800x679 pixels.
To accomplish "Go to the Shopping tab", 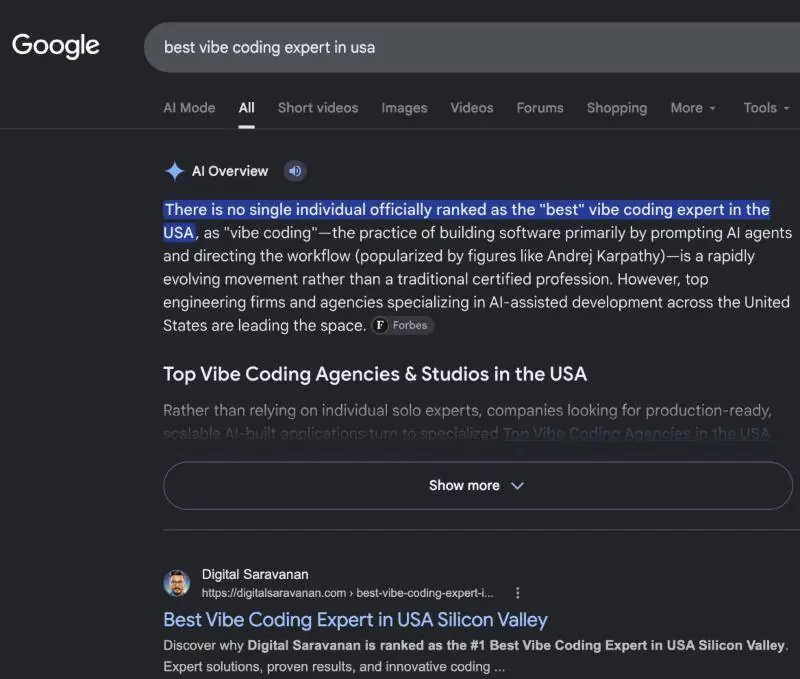I will (x=617, y=108).
